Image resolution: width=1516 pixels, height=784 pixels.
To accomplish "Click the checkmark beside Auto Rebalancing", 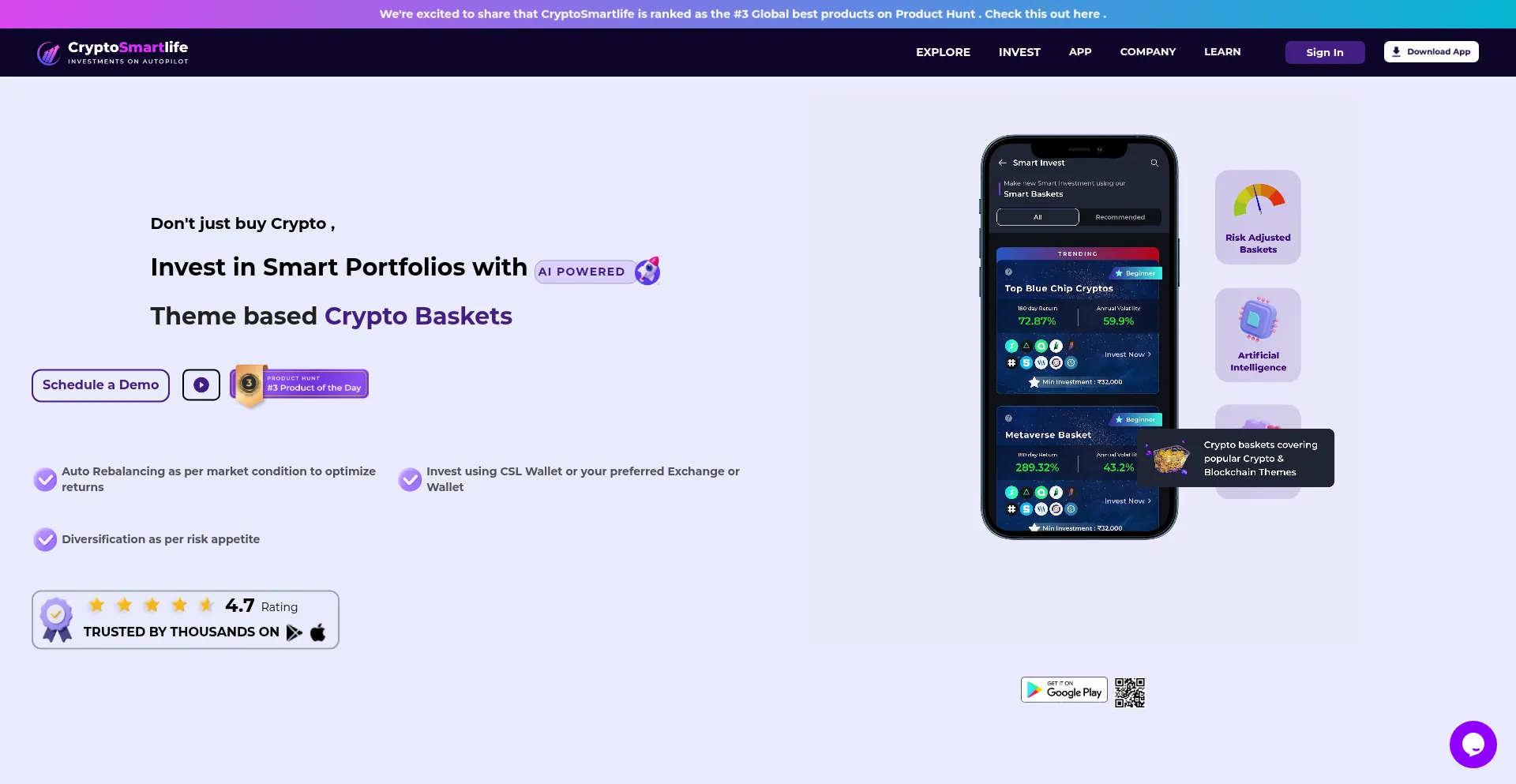I will click(45, 479).
